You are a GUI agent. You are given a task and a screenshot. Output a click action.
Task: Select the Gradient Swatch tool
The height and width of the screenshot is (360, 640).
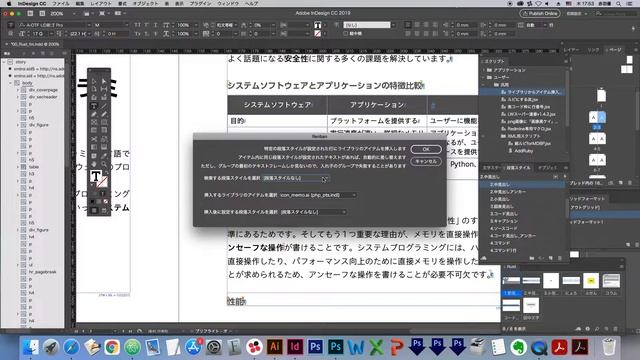click(x=94, y=147)
